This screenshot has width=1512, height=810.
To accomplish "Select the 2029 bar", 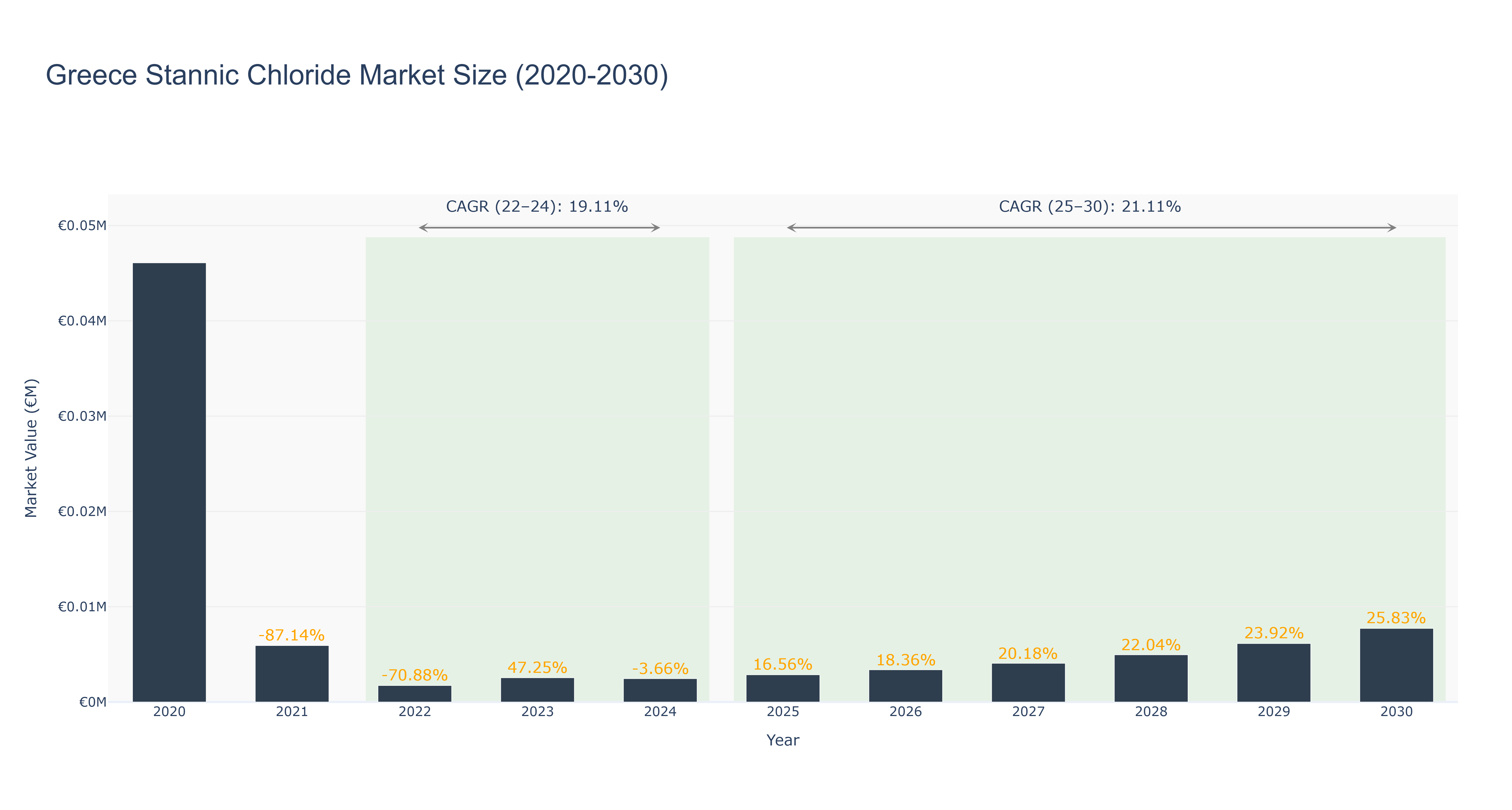I will [1274, 673].
